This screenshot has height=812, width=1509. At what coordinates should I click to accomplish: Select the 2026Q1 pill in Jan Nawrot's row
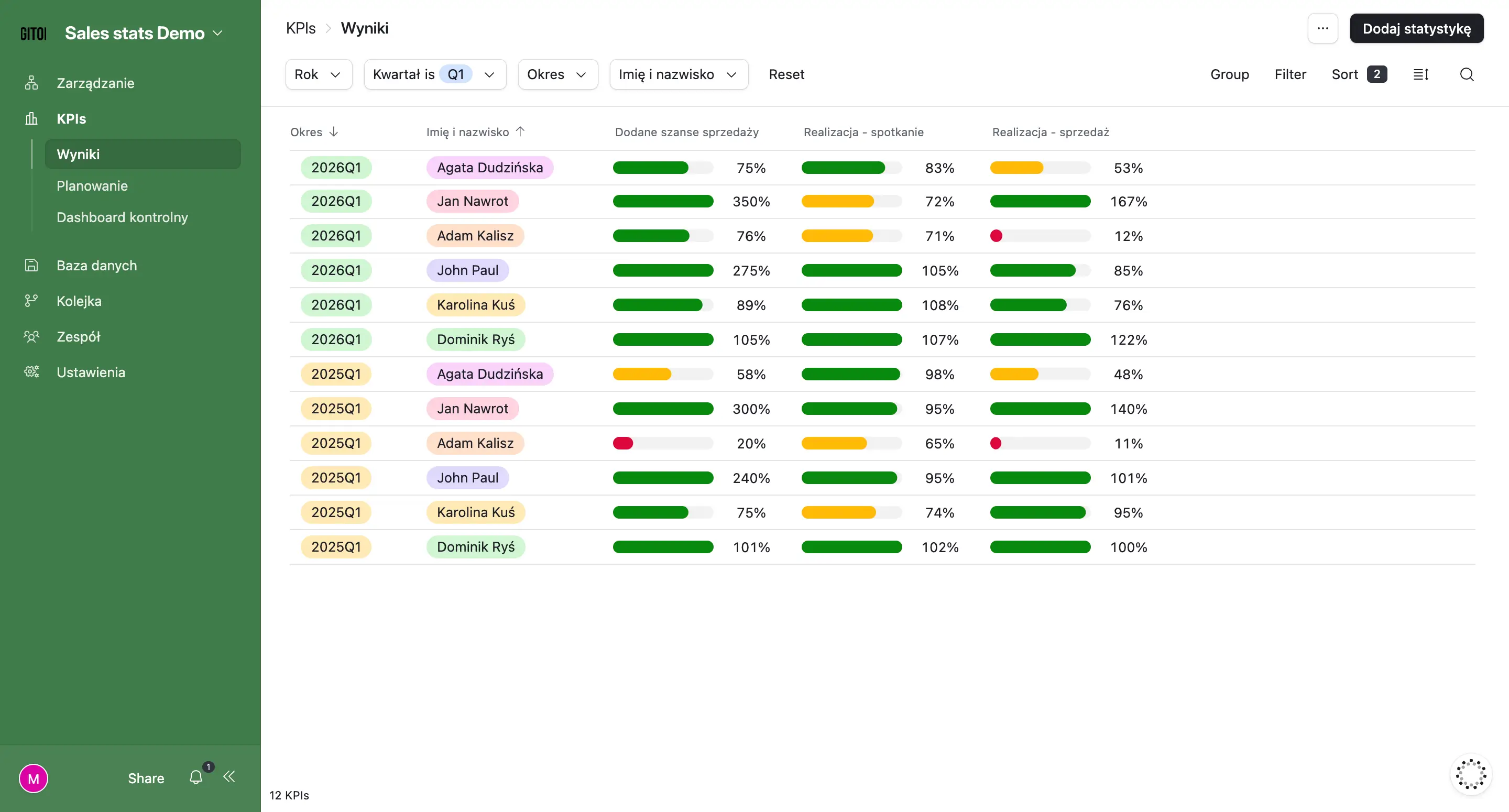coord(336,201)
